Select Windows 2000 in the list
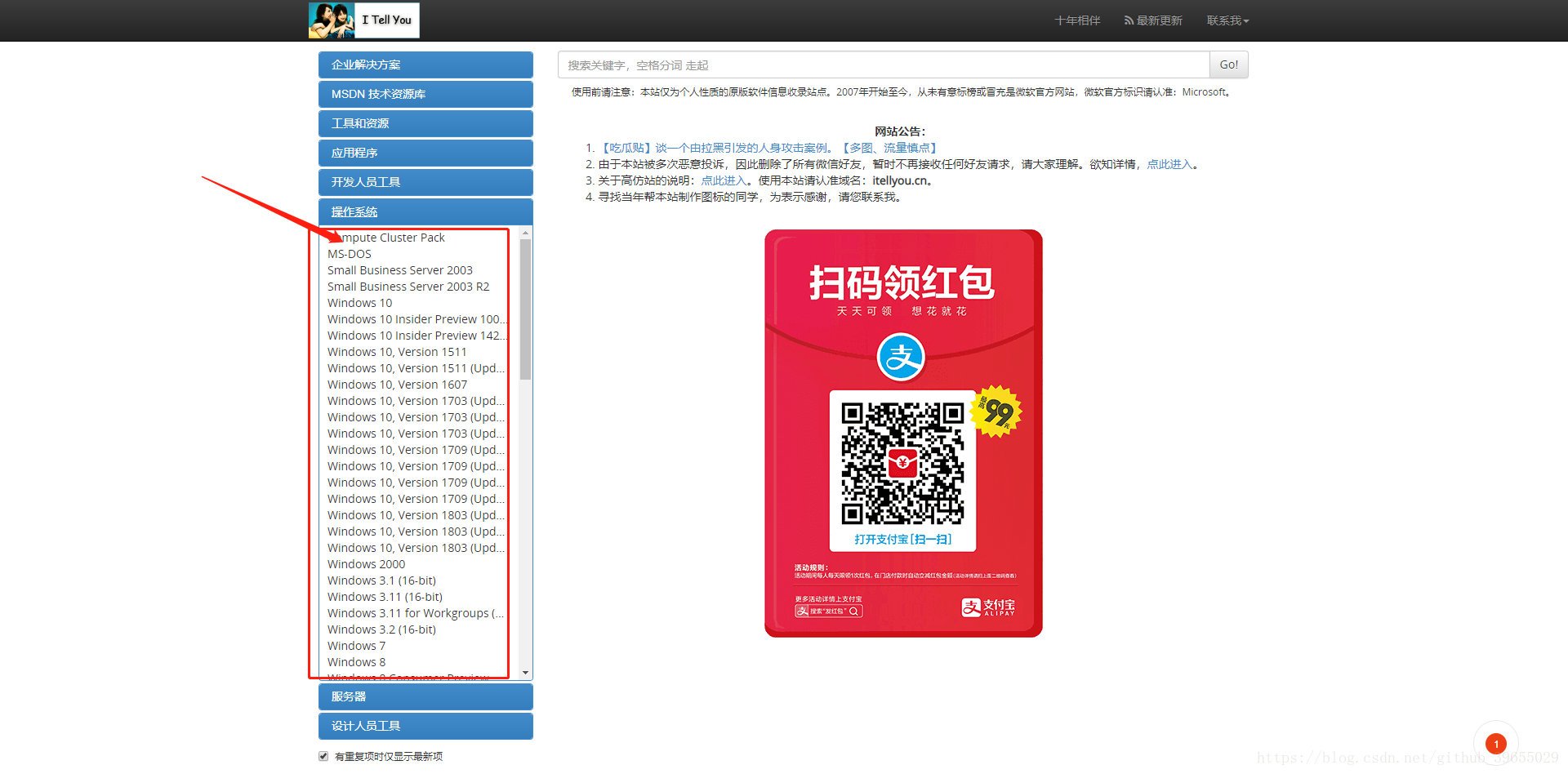The width and height of the screenshot is (1568, 774). pyautogui.click(x=367, y=564)
